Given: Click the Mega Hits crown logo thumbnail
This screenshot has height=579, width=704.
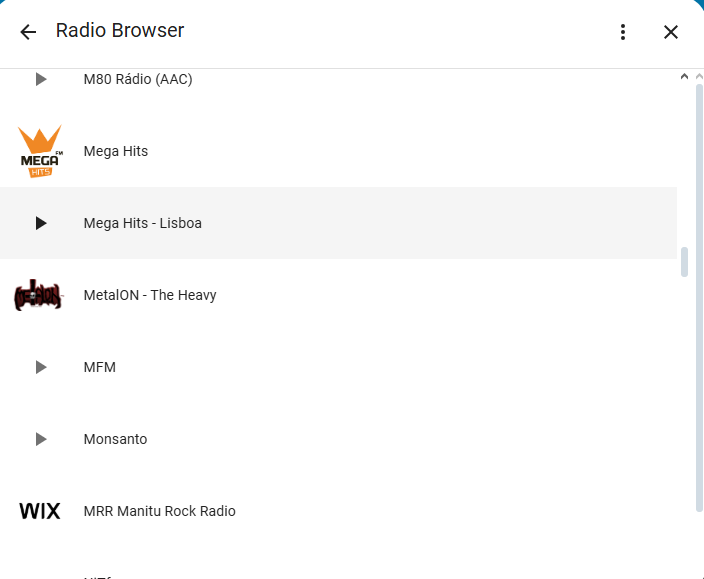Looking at the screenshot, I should pos(40,151).
